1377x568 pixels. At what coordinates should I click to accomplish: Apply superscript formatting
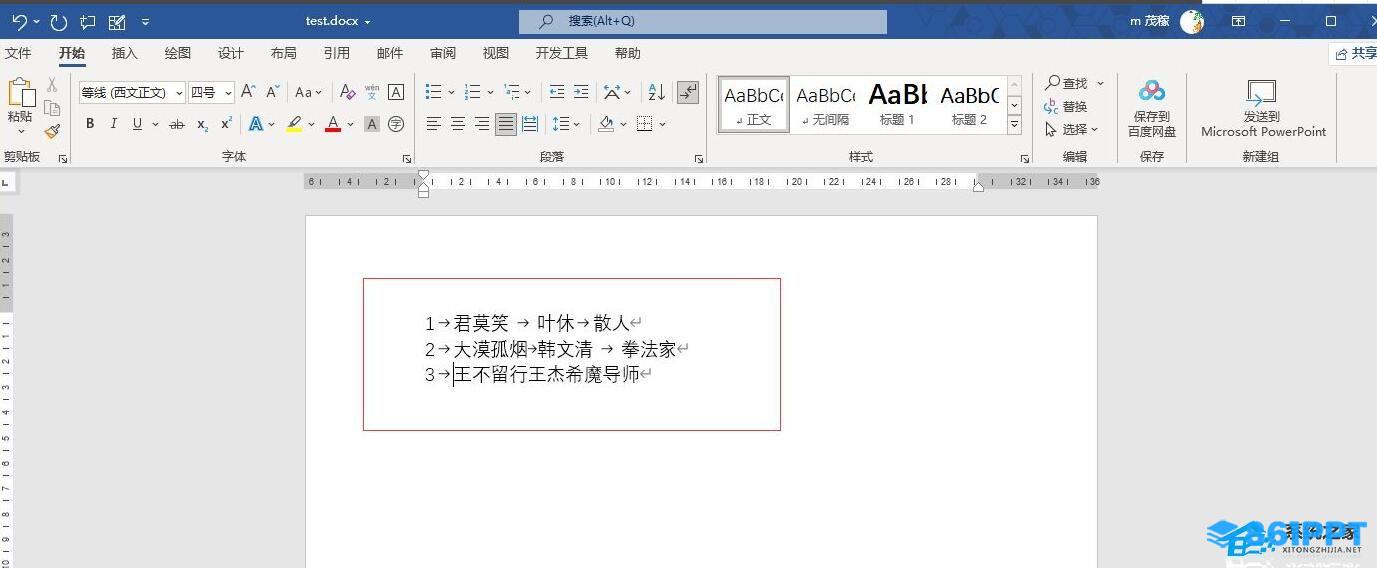click(226, 124)
